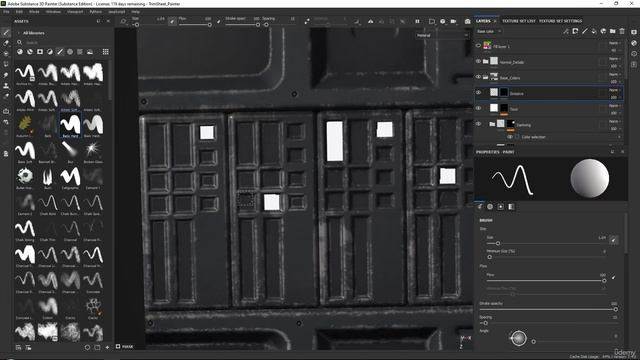Filter assets by materials sphere icon
640x360 pixels.
(x=20, y=52)
